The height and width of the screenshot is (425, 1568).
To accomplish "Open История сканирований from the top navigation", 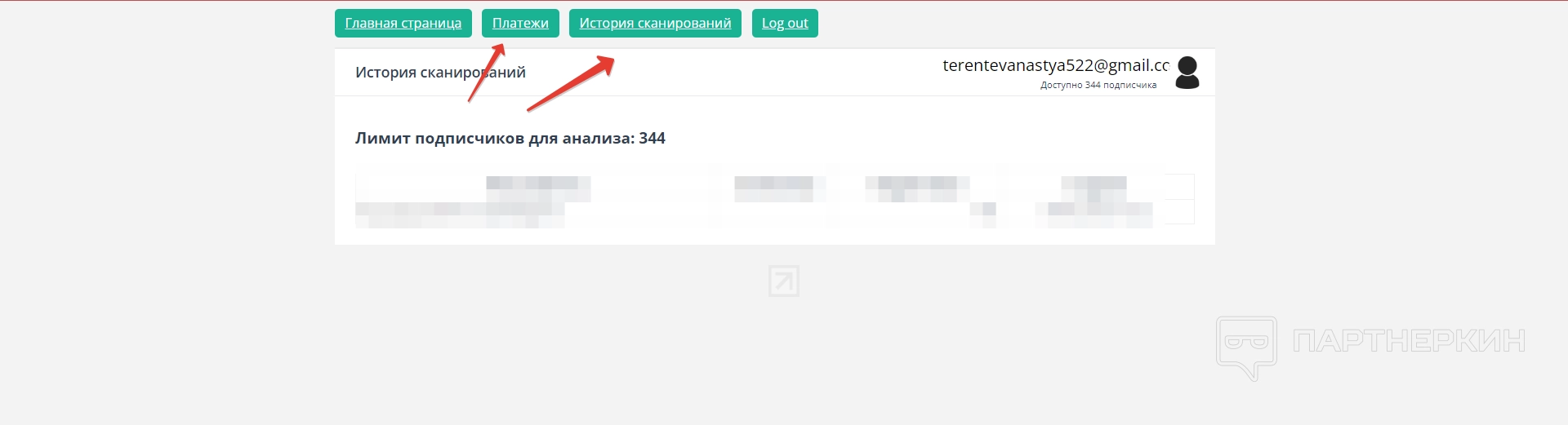I will tap(655, 23).
